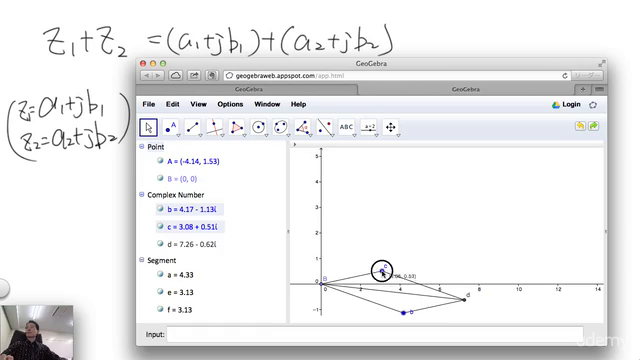Viewport: 640px width, 360px height.
Task: Open the Help menu
Action: 298,104
